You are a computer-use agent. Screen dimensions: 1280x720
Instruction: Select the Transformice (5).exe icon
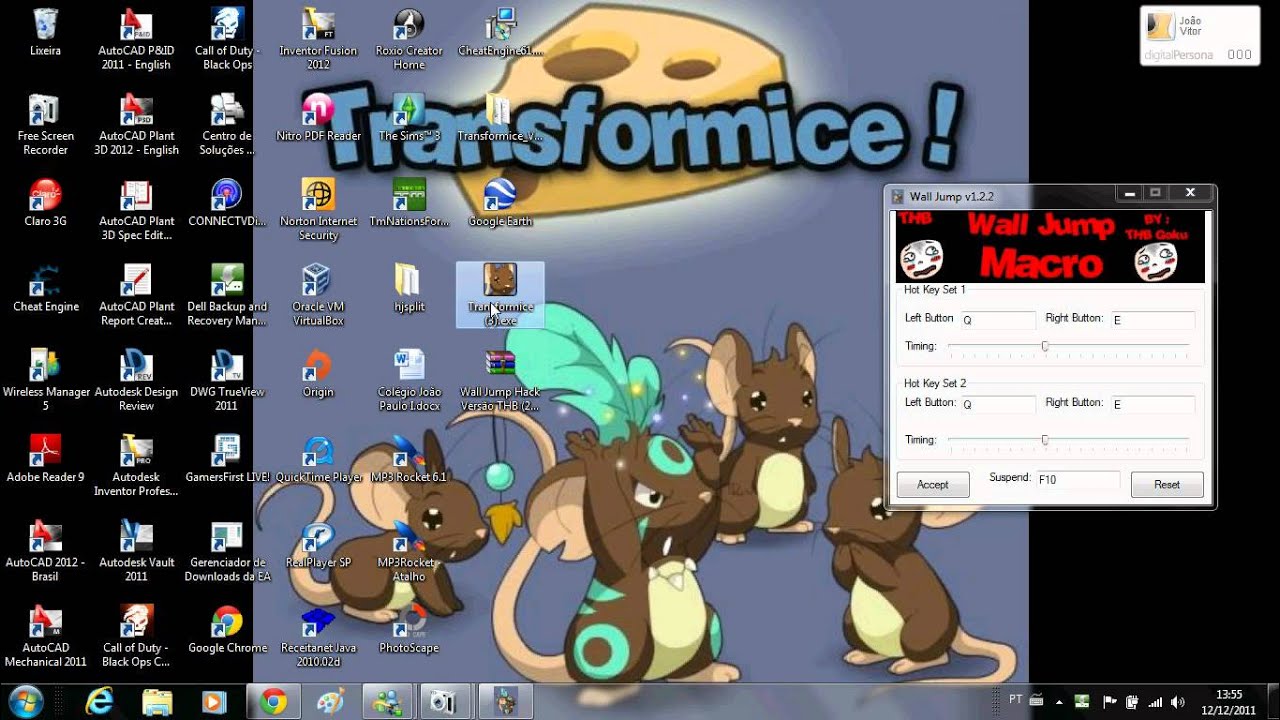(500, 296)
